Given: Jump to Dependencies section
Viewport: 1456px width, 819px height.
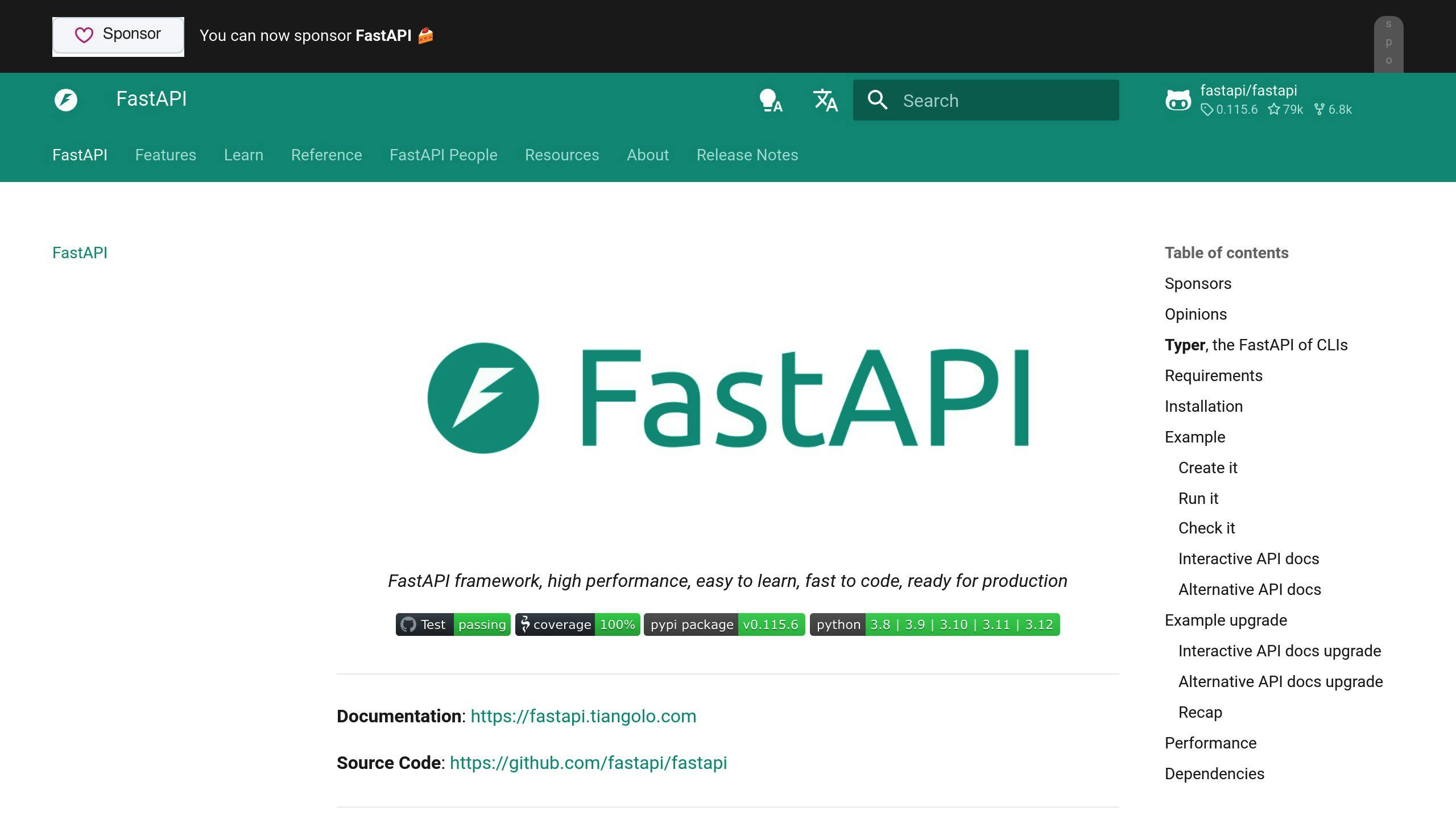Looking at the screenshot, I should click(1215, 773).
